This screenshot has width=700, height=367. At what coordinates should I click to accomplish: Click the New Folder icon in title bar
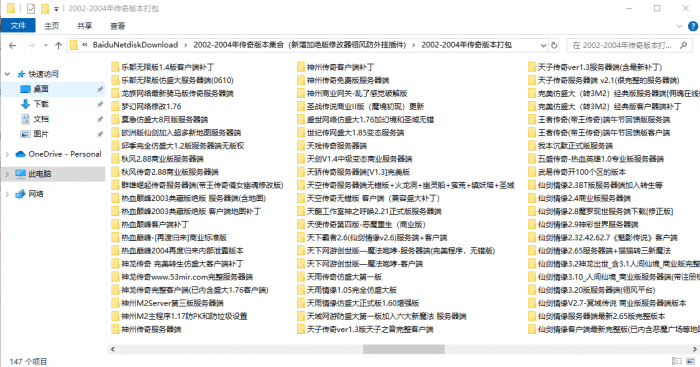tap(44, 8)
